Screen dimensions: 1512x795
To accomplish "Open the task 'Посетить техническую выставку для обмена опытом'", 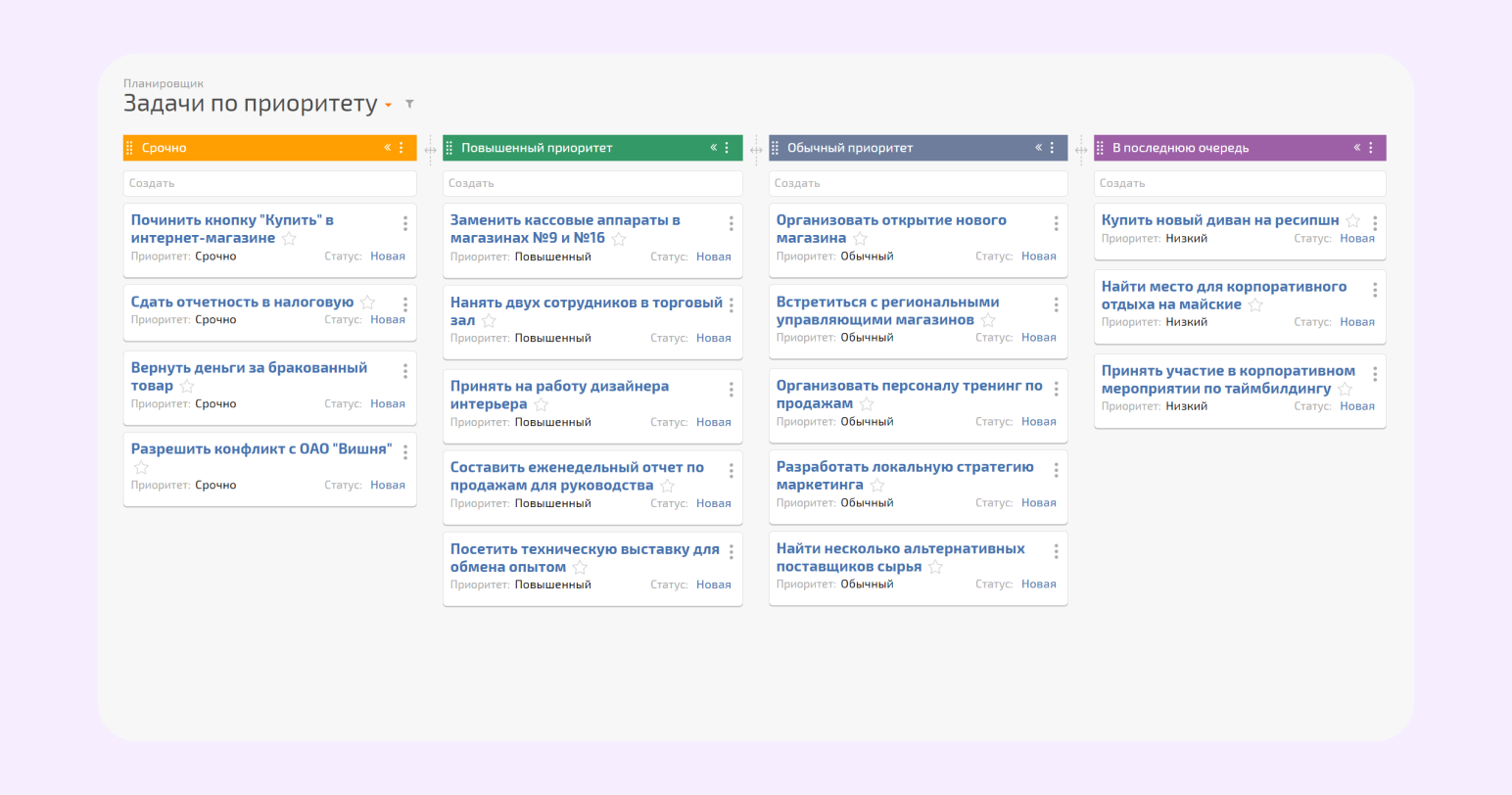I will [584, 550].
